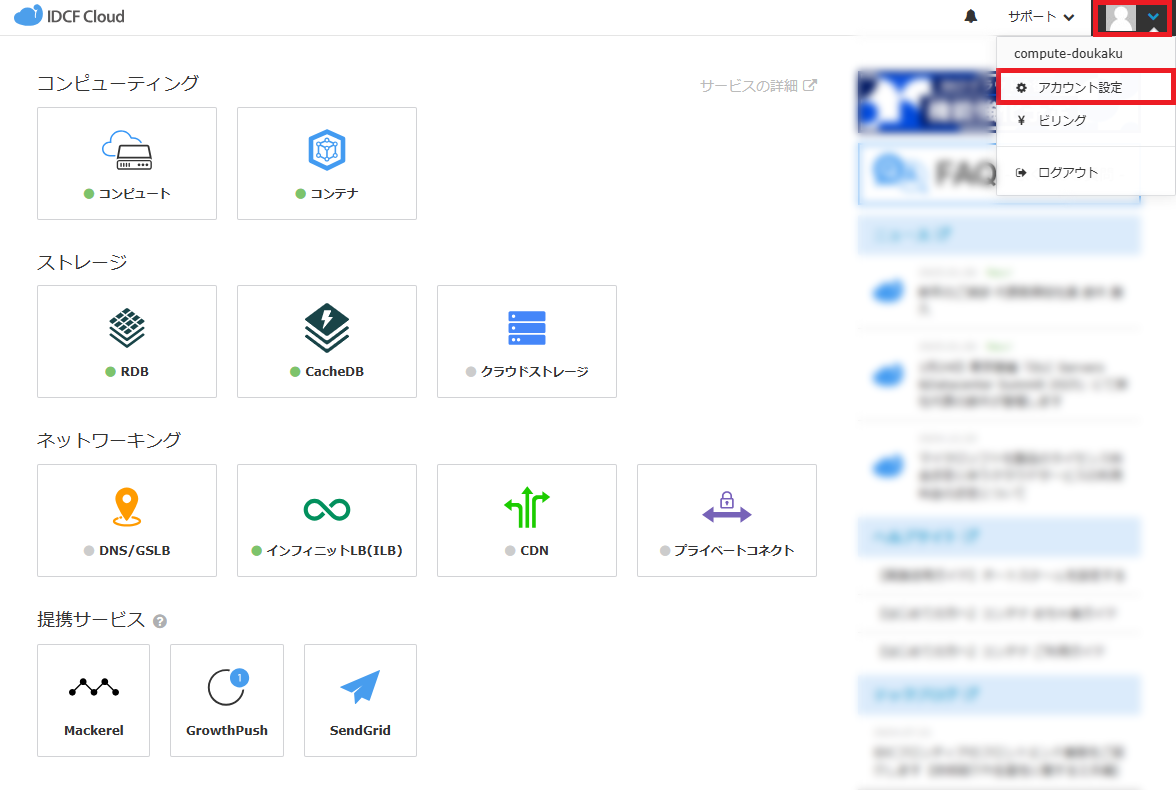Click ログアウト to sign out
1176x790 pixels.
[1067, 172]
